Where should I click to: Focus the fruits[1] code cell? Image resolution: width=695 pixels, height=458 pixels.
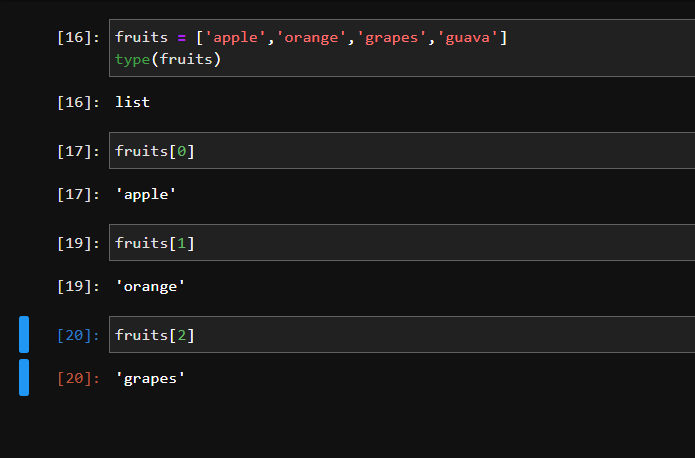[x=400, y=243]
